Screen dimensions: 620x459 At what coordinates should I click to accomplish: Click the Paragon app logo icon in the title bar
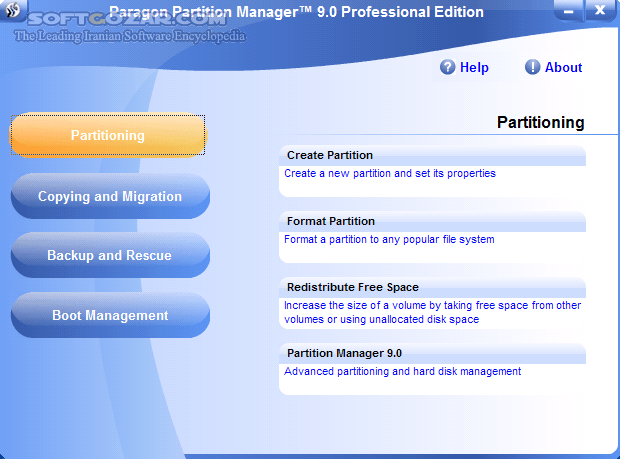[x=13, y=9]
